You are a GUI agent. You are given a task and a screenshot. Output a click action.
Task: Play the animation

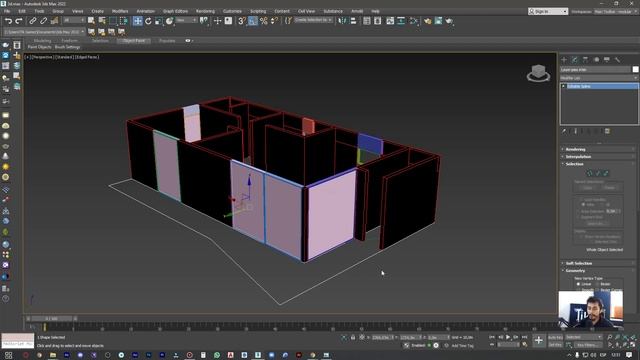[x=508, y=337]
